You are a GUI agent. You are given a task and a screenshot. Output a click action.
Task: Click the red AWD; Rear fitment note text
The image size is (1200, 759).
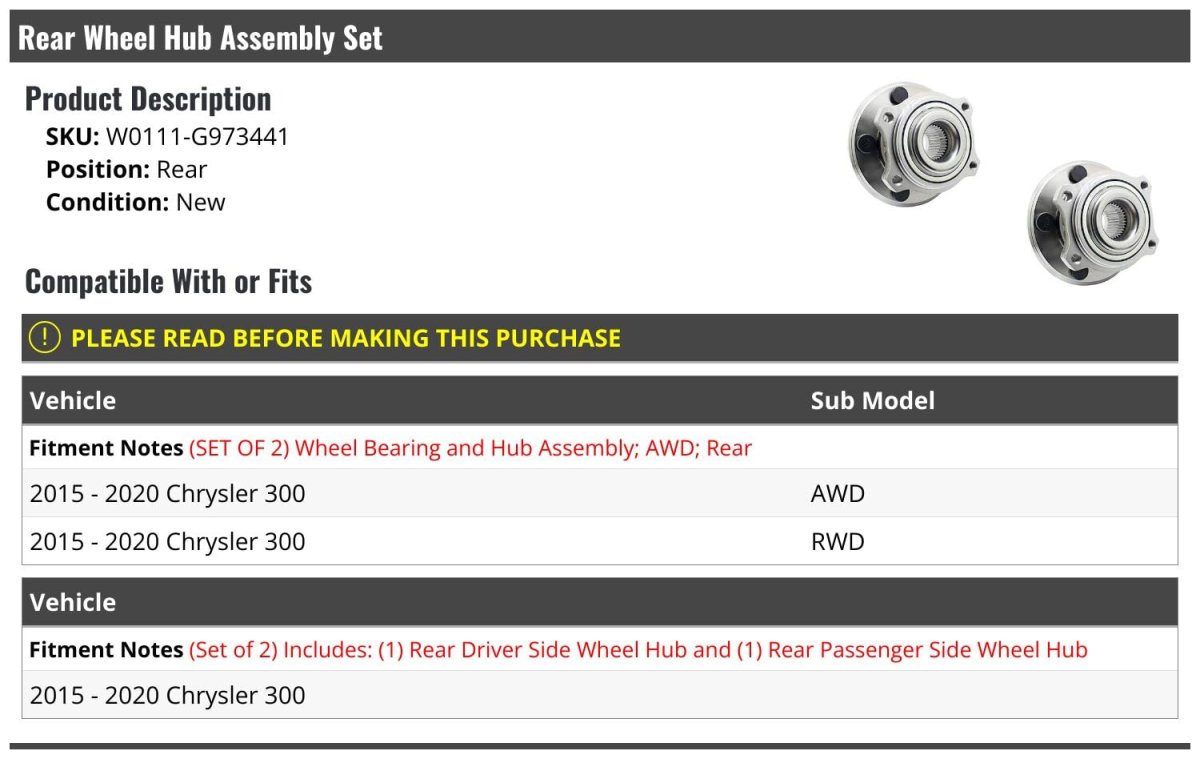(x=470, y=448)
